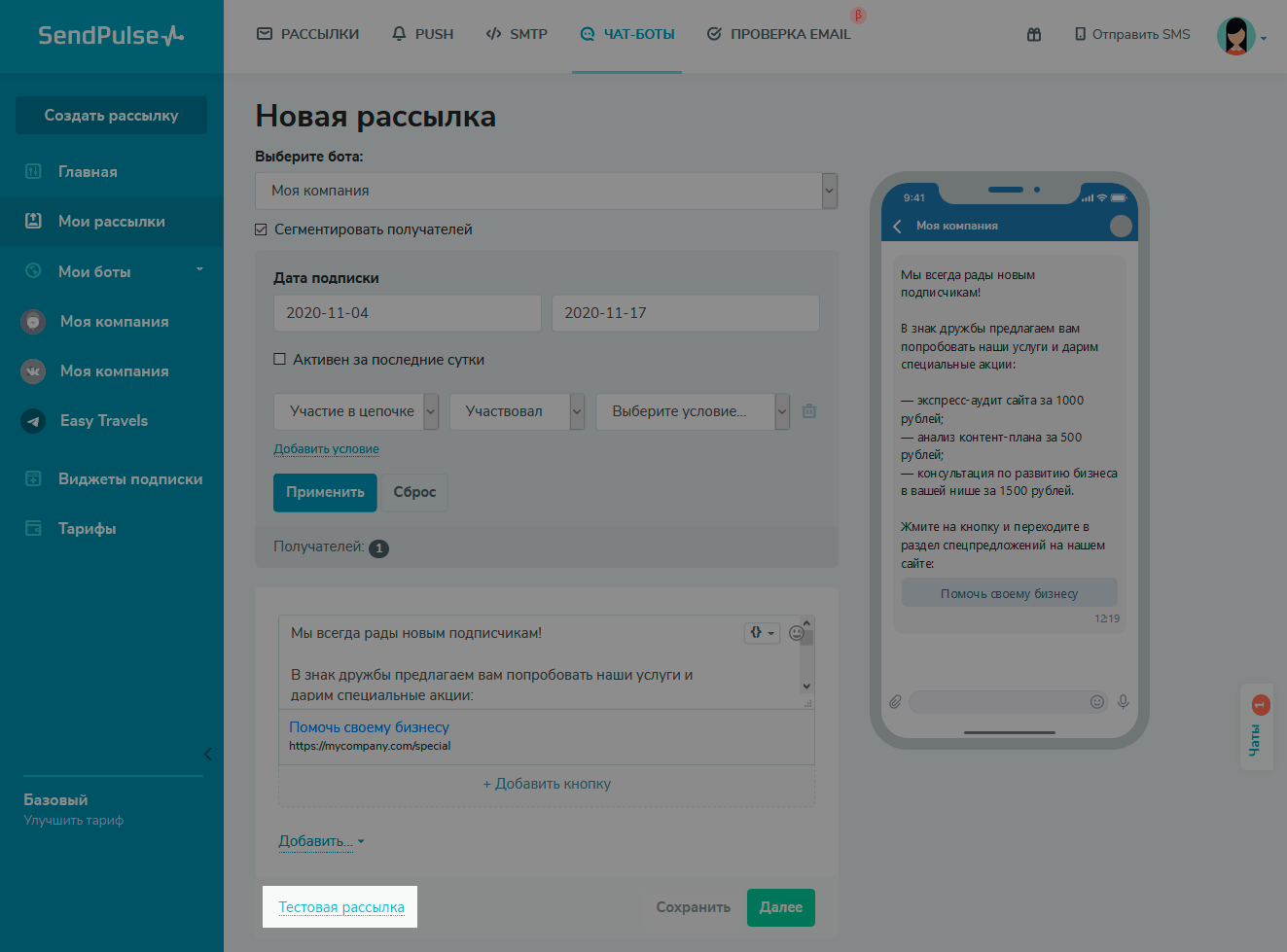The image size is (1287, 952).
Task: Click the Тарифы wallet icon
Action: pyautogui.click(x=33, y=528)
